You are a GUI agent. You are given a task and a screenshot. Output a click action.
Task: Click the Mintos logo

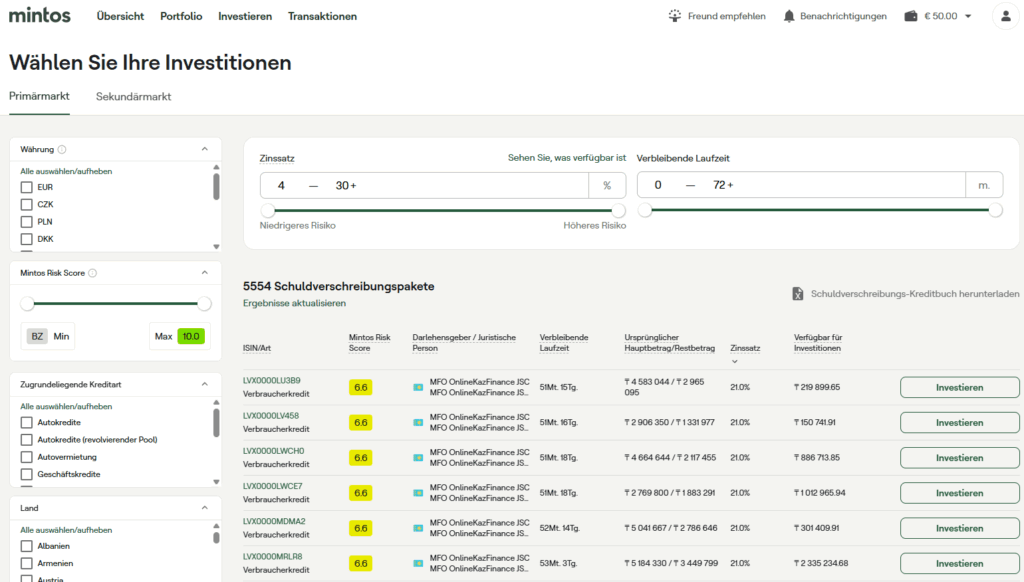pos(40,16)
